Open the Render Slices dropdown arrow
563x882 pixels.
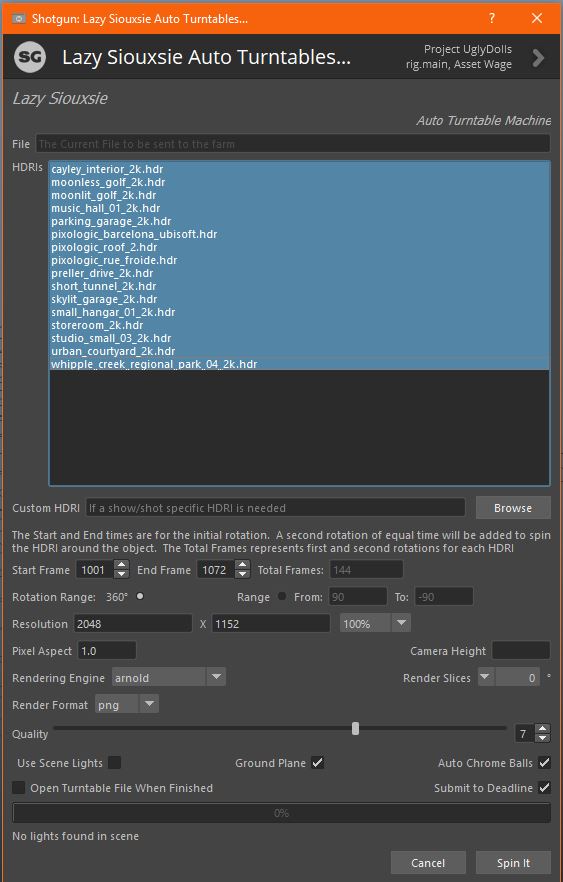click(486, 677)
